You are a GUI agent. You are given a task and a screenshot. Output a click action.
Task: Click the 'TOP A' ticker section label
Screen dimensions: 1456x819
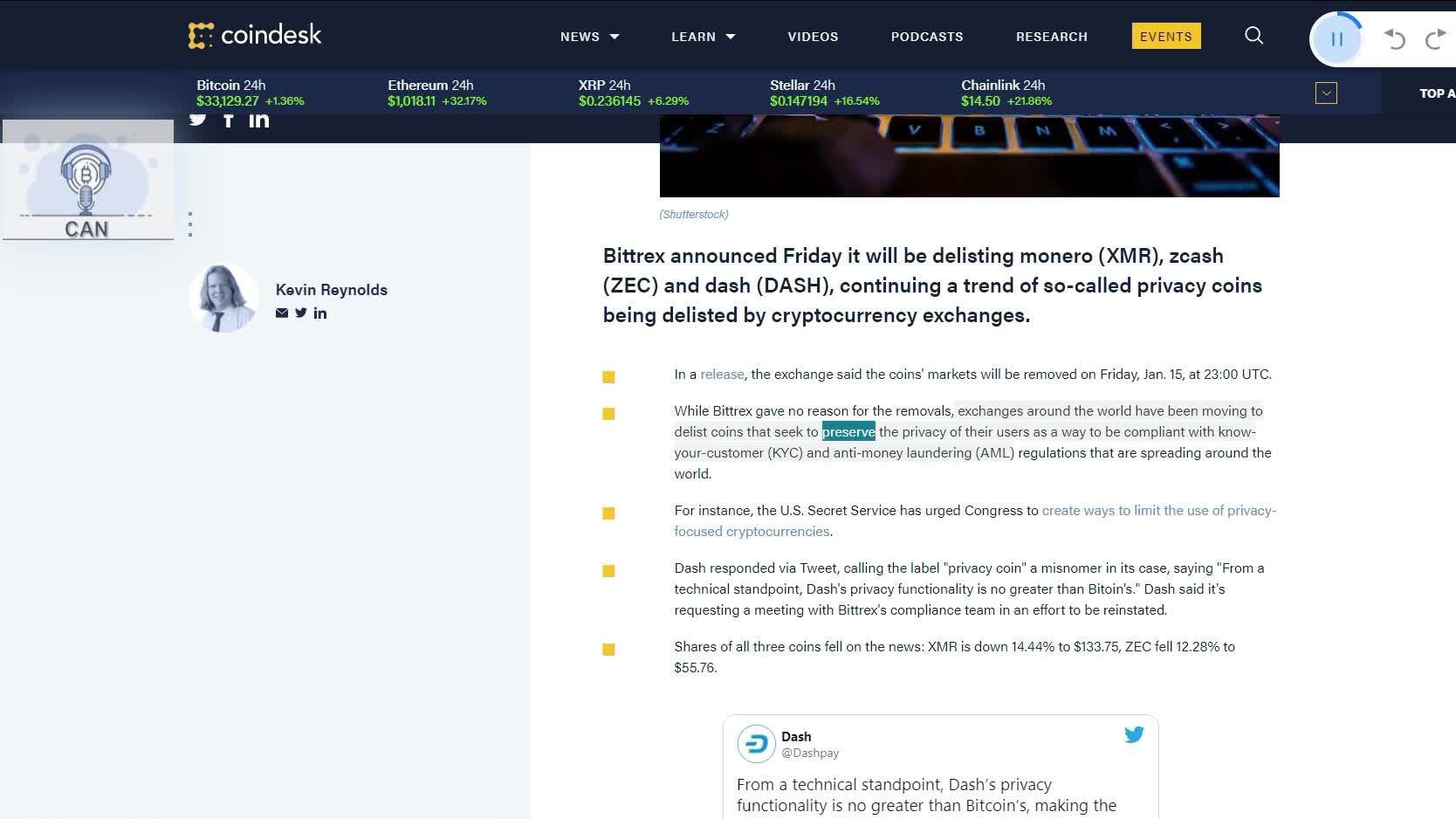pos(1437,93)
